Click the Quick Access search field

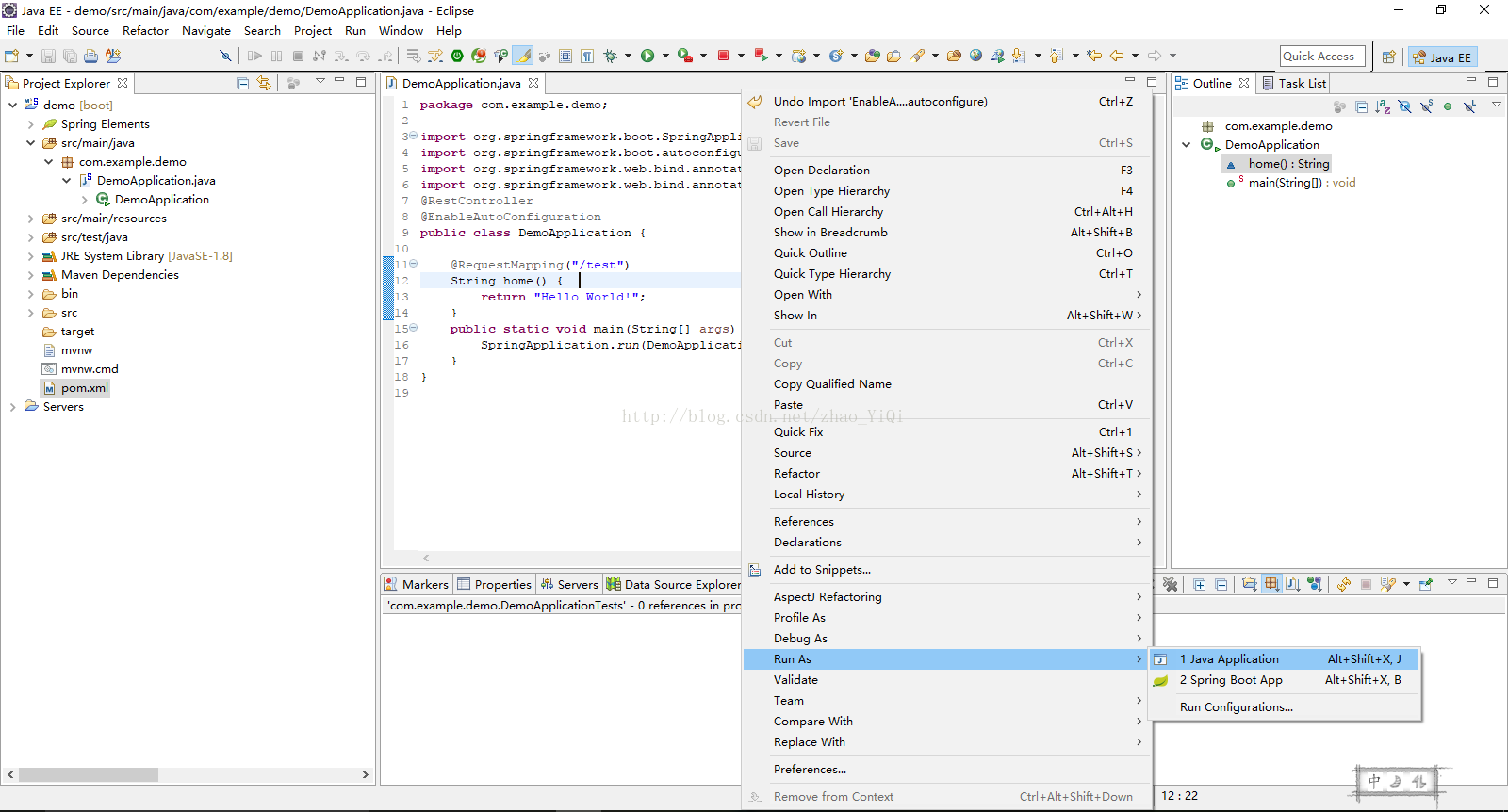click(1322, 57)
